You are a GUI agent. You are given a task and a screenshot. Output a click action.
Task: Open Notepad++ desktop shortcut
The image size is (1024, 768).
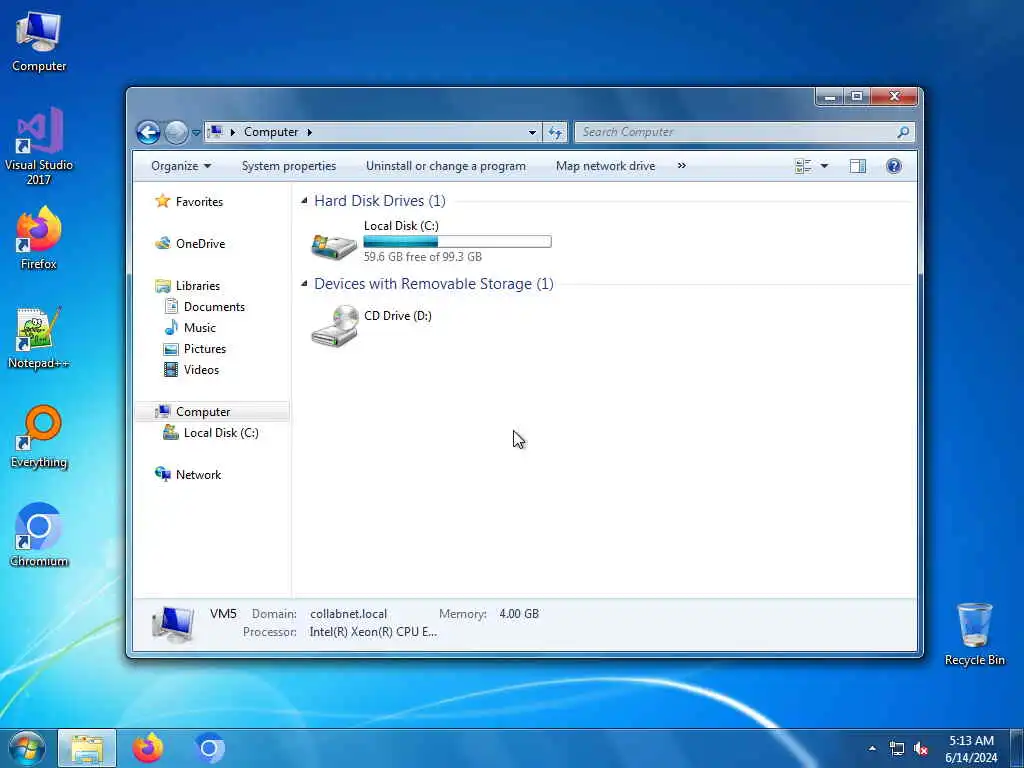point(39,338)
